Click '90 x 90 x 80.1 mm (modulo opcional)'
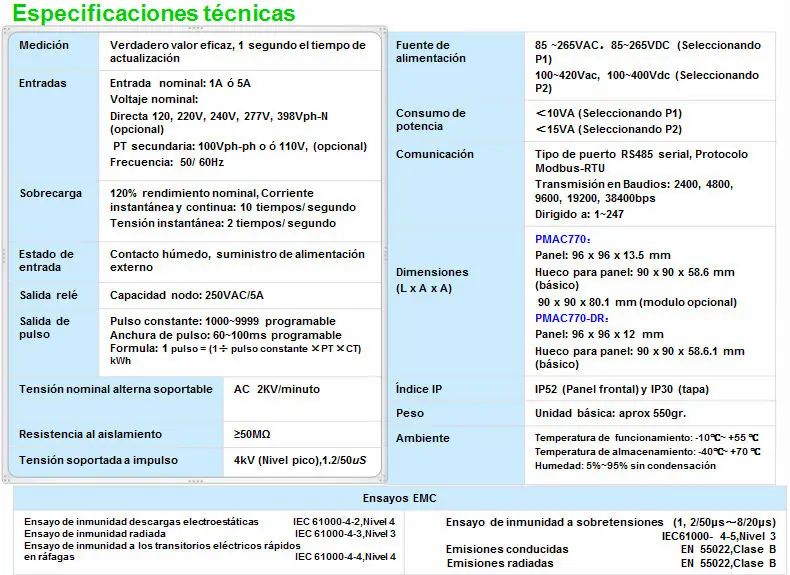 click(637, 302)
